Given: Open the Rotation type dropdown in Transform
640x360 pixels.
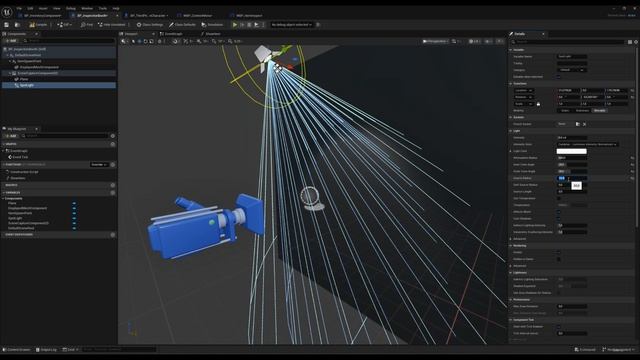Looking at the screenshot, I should [524, 97].
